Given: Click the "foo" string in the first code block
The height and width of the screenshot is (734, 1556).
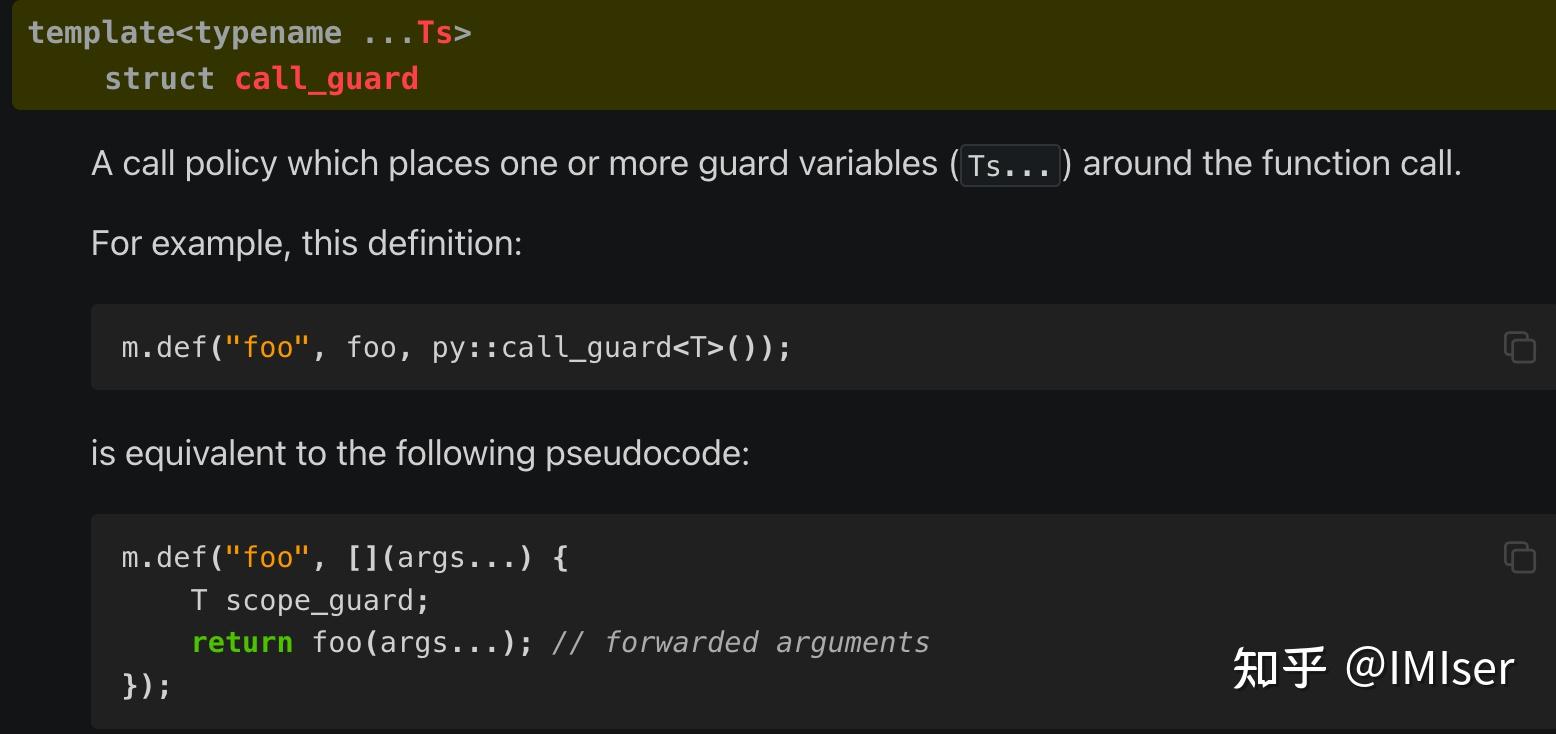Looking at the screenshot, I should [267, 348].
